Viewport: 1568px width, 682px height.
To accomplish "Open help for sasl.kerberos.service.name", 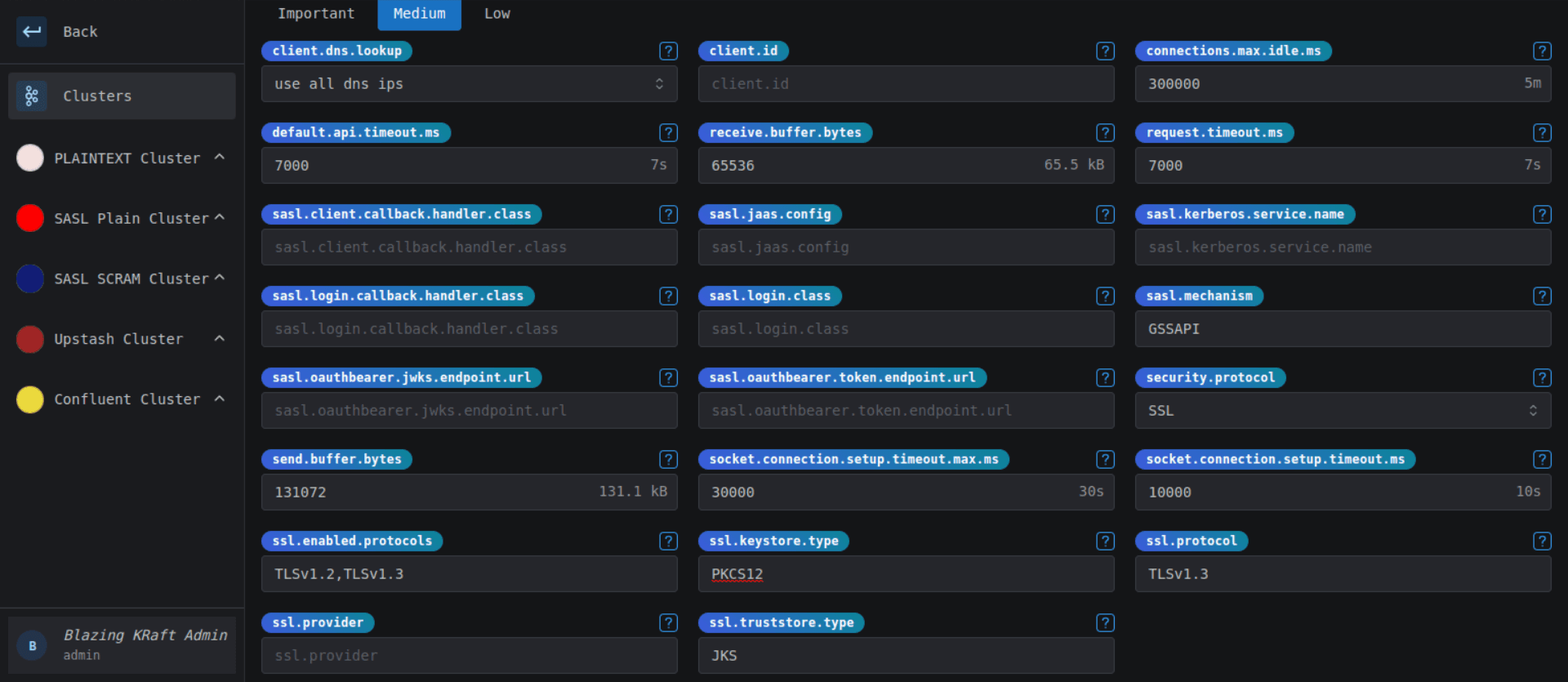I will point(1542,214).
